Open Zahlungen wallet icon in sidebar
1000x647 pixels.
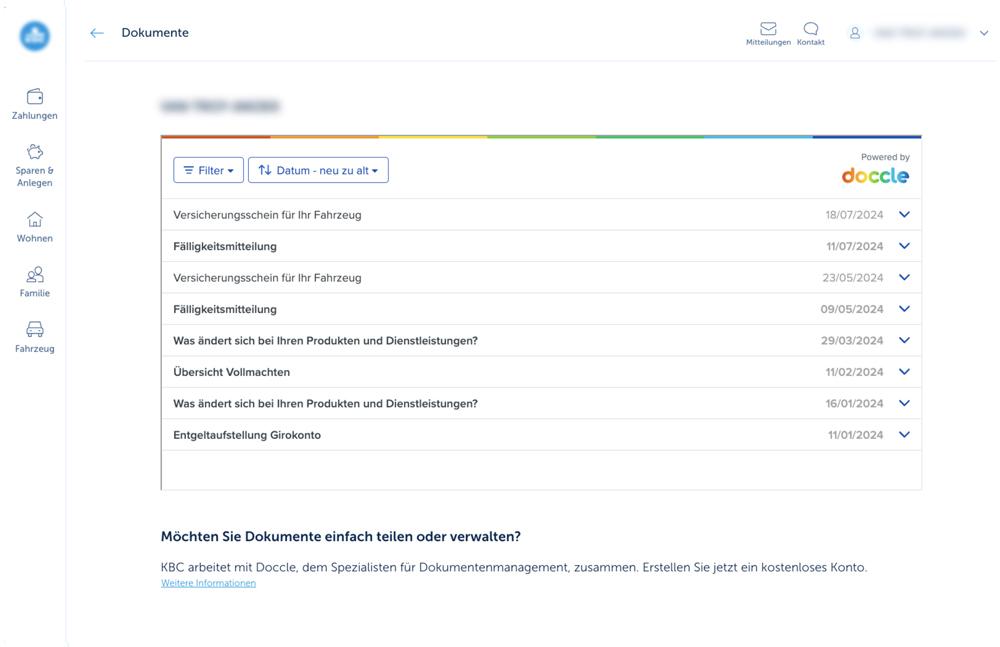35,97
